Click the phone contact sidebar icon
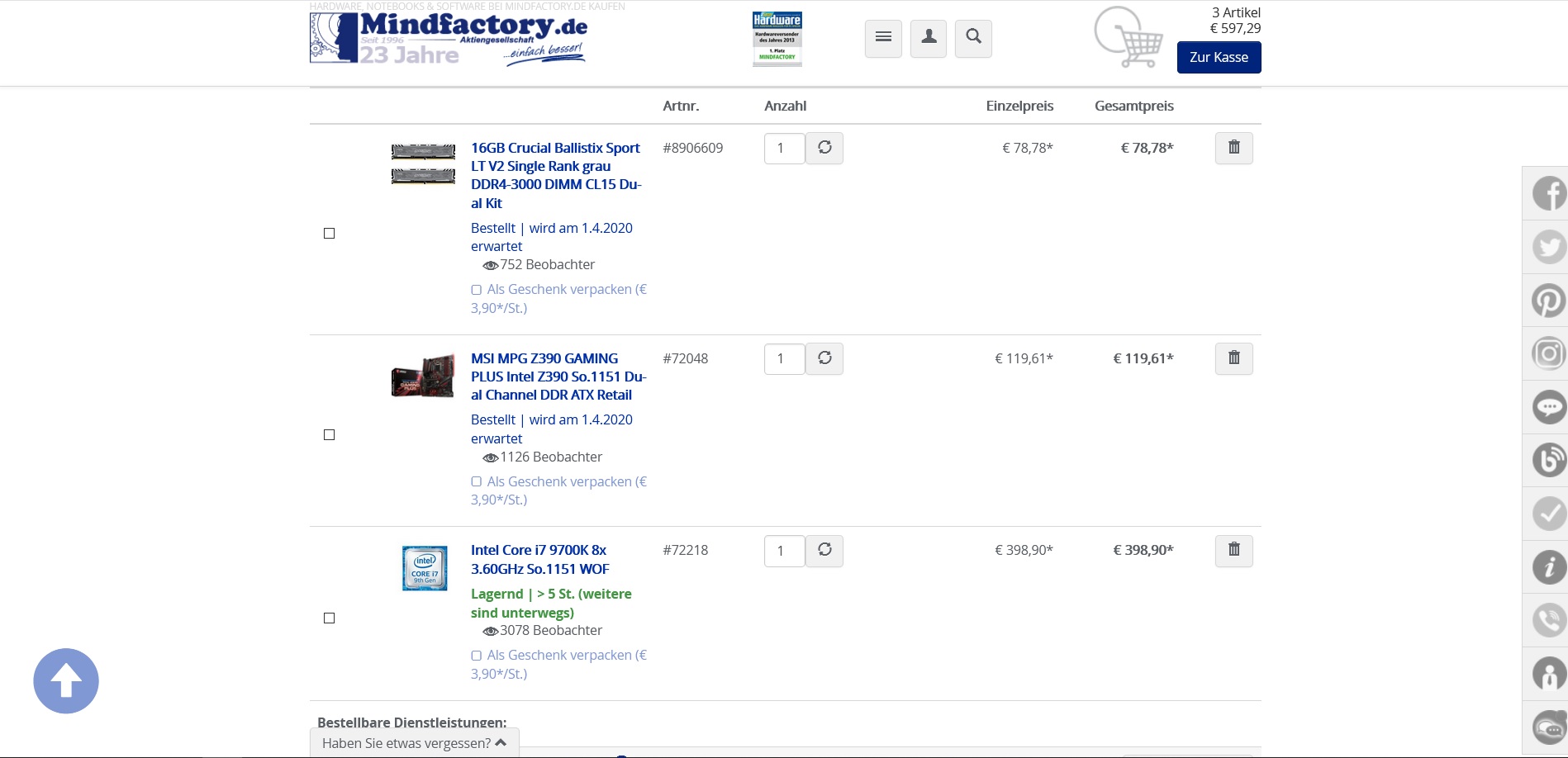1568x758 pixels. [x=1549, y=620]
